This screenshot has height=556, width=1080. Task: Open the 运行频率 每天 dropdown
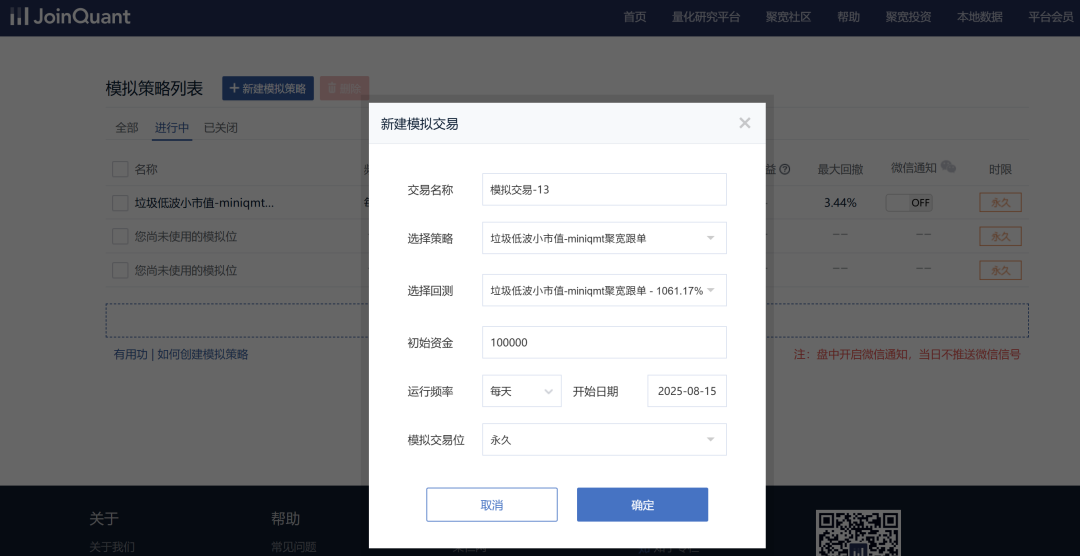521,391
